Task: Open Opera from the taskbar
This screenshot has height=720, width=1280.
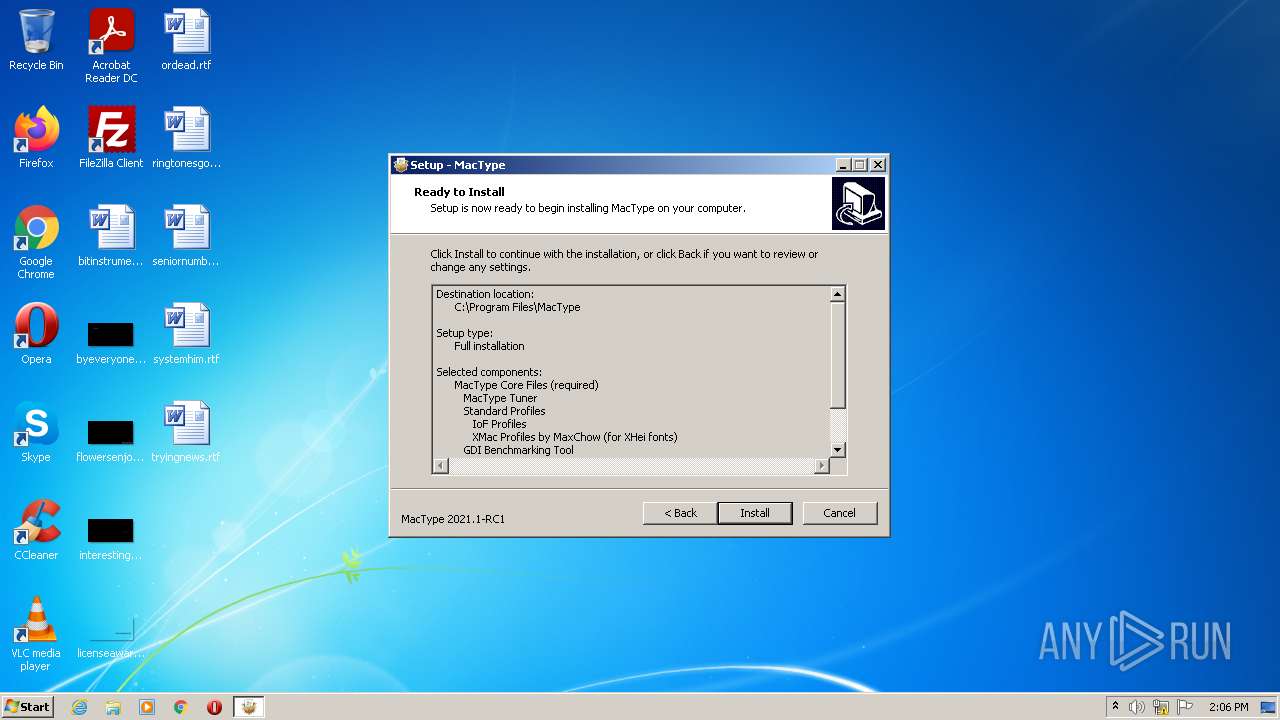Action: pyautogui.click(x=214, y=707)
